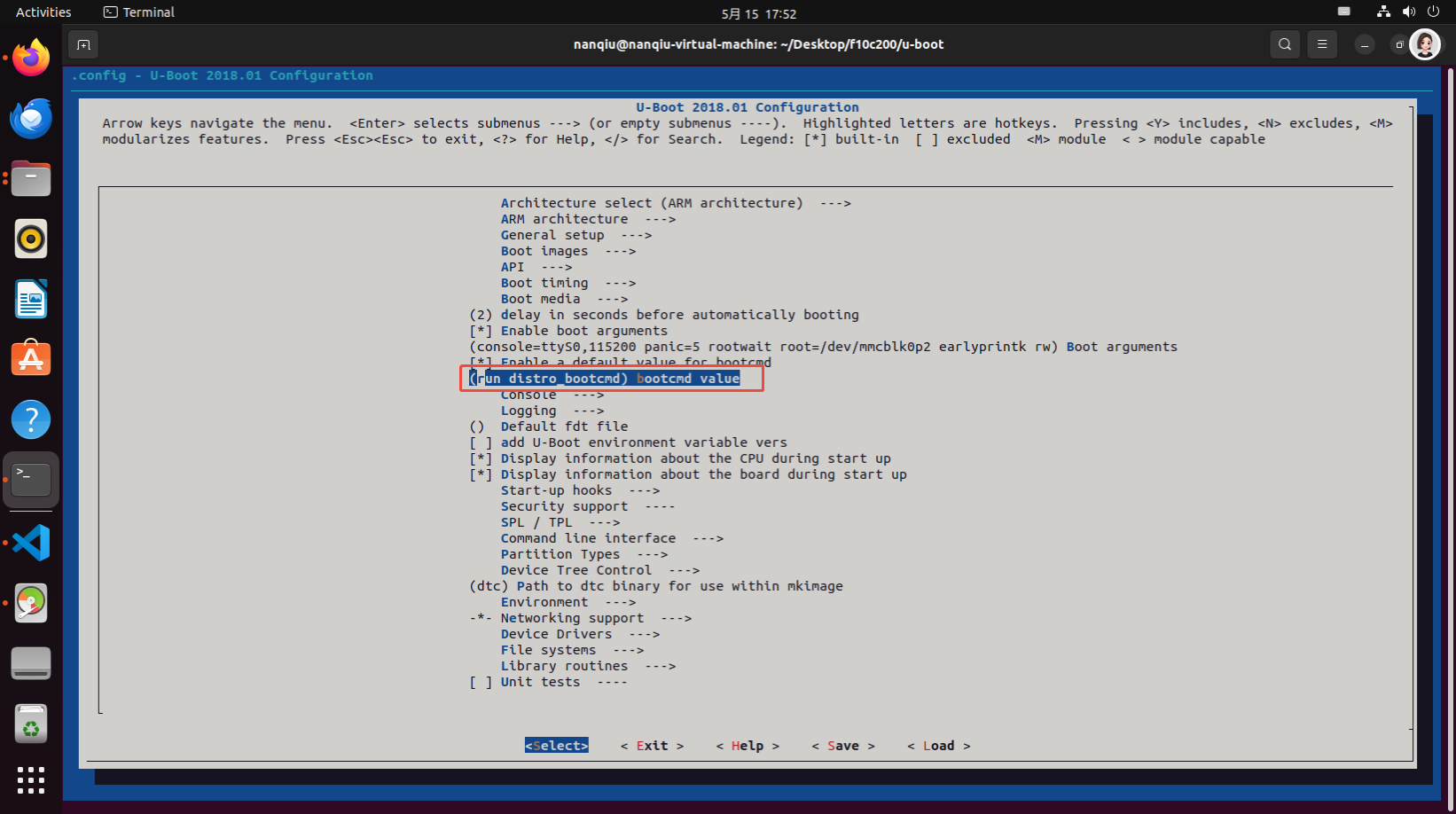
Task: Select the Networking support entry
Action: (x=580, y=618)
